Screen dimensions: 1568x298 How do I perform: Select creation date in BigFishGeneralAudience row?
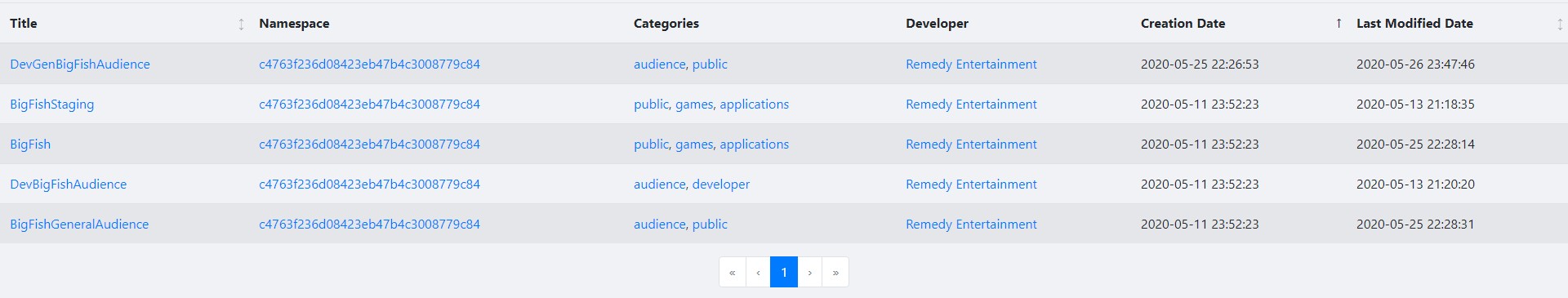1200,224
